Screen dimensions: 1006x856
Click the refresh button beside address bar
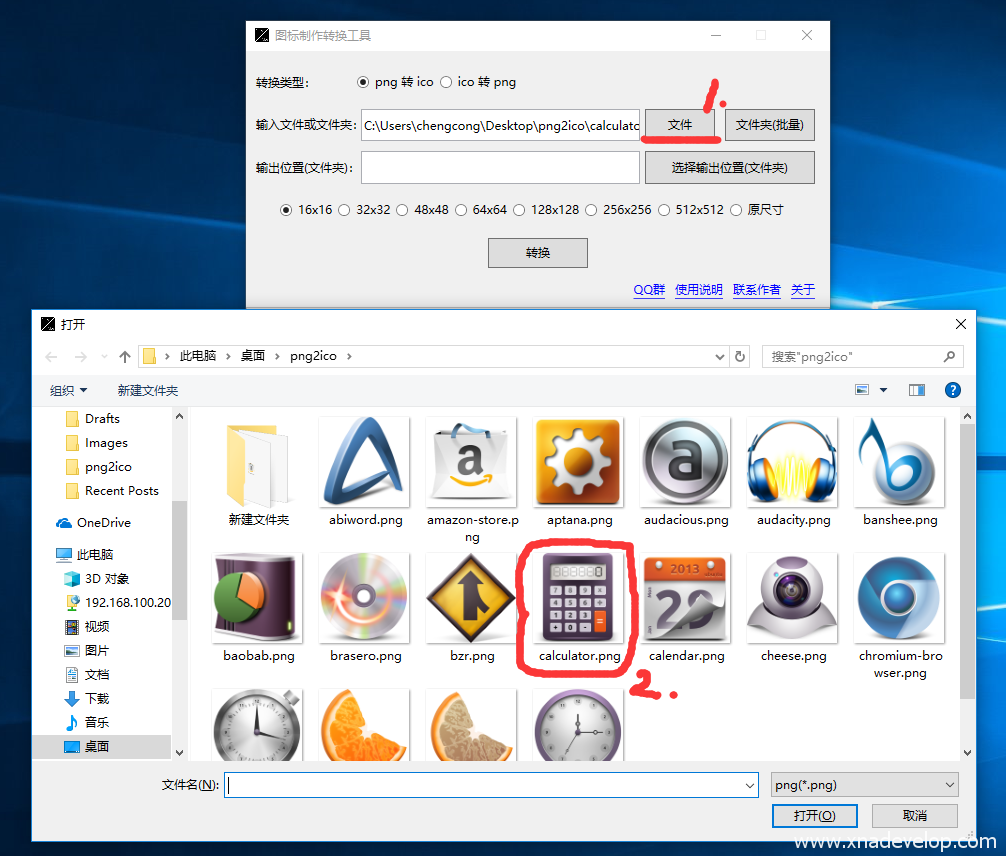pos(740,356)
